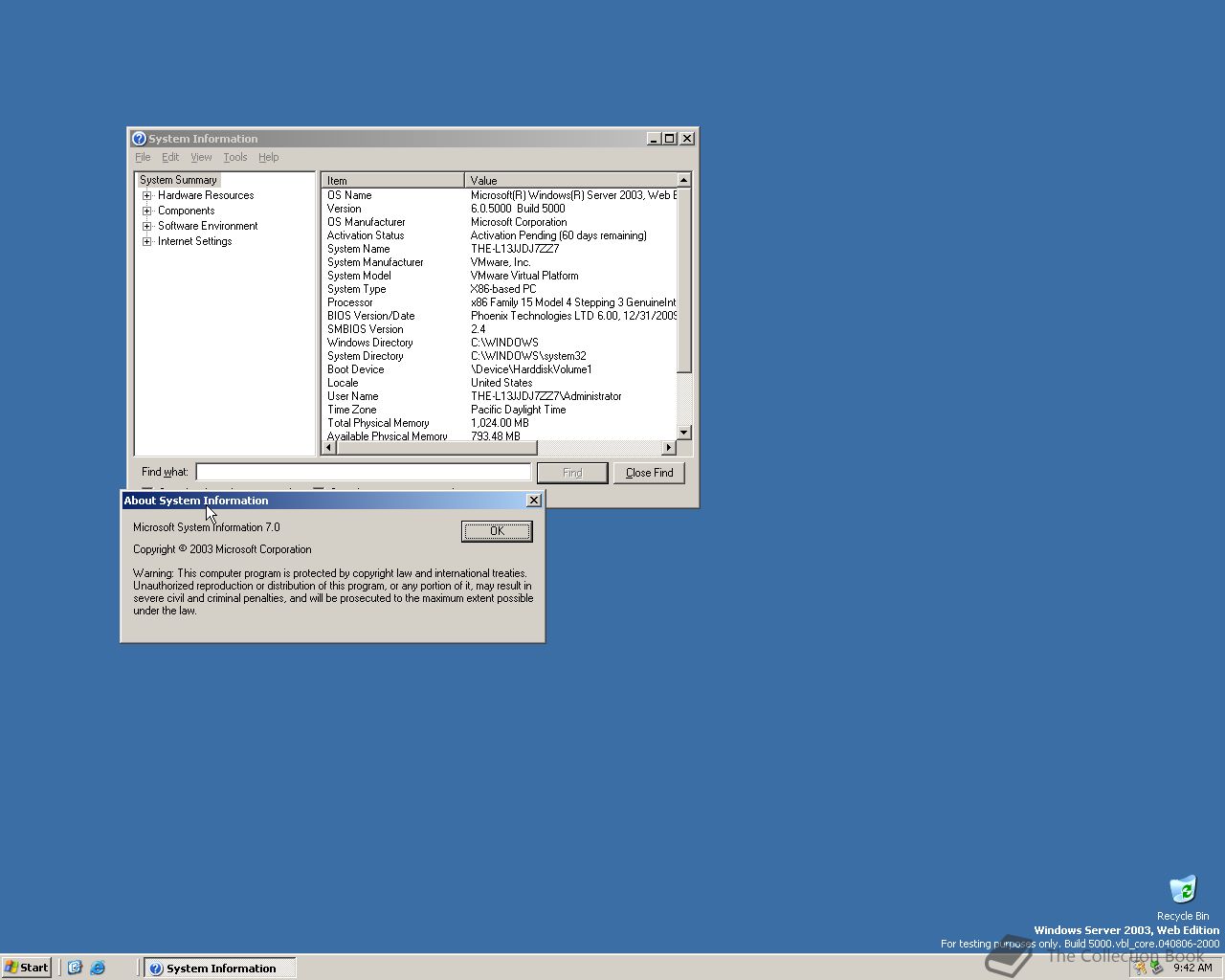Expand the Components node
The width and height of the screenshot is (1225, 980).
click(x=147, y=211)
